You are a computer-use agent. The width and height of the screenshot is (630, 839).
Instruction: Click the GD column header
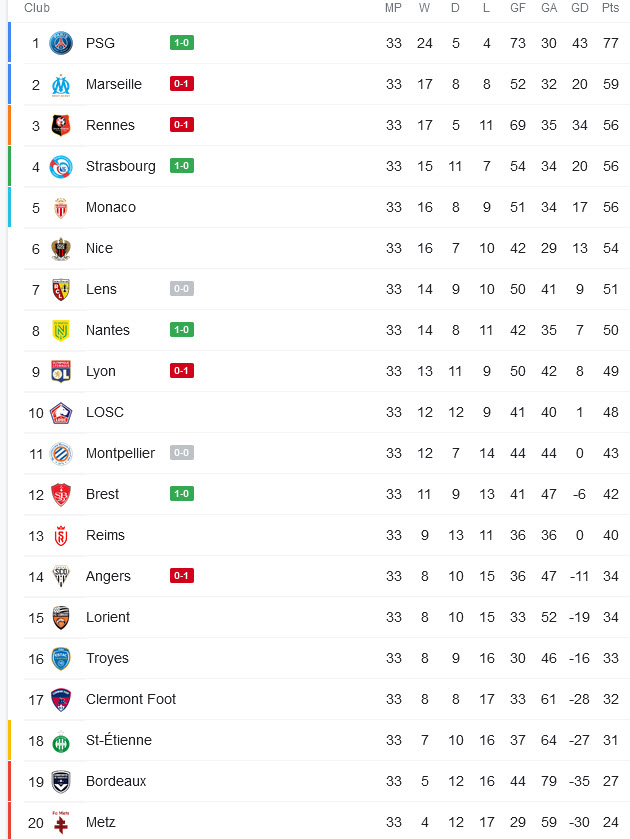tap(579, 8)
